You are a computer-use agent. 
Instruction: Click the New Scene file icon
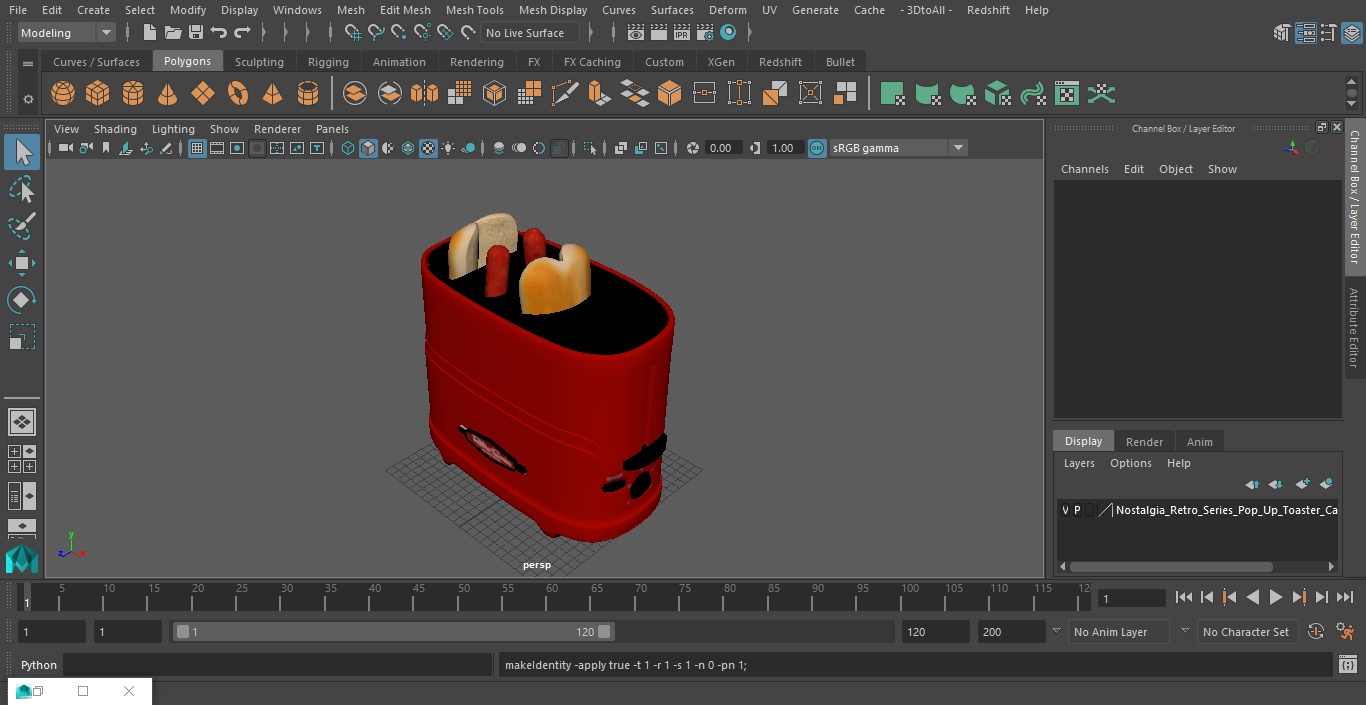pyautogui.click(x=149, y=33)
